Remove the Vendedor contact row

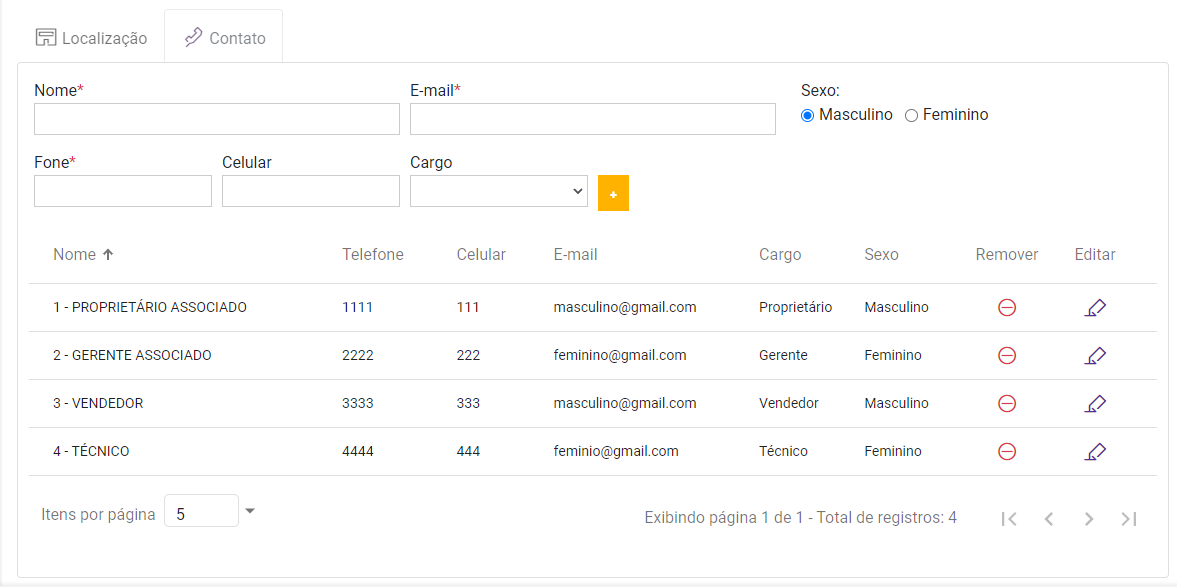pos(1007,404)
